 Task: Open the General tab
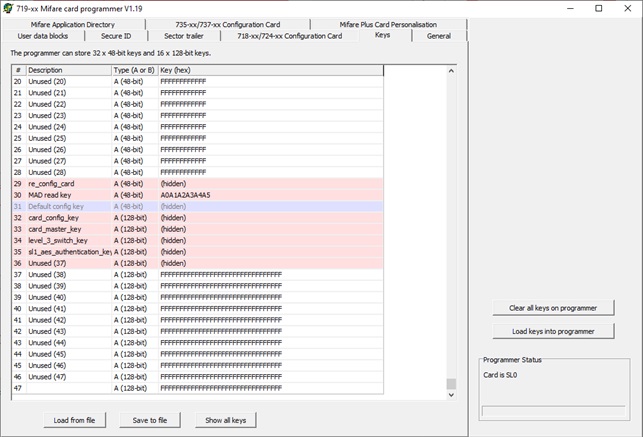pos(439,36)
